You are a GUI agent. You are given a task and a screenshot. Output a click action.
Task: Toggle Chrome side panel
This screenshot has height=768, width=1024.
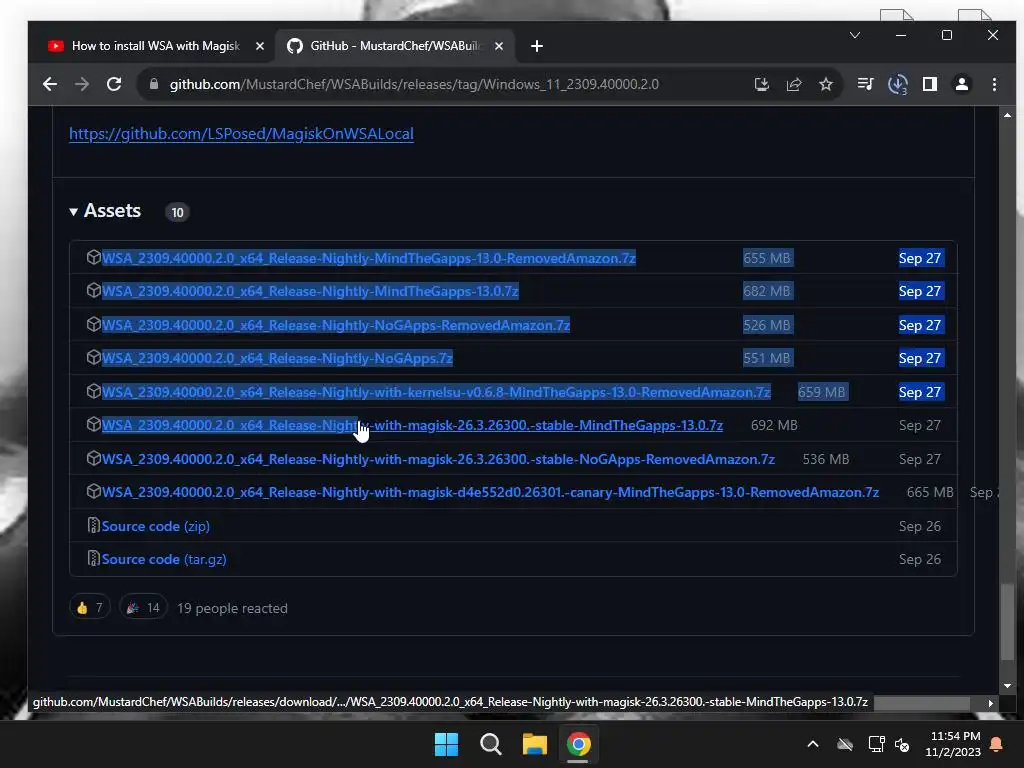coord(929,84)
